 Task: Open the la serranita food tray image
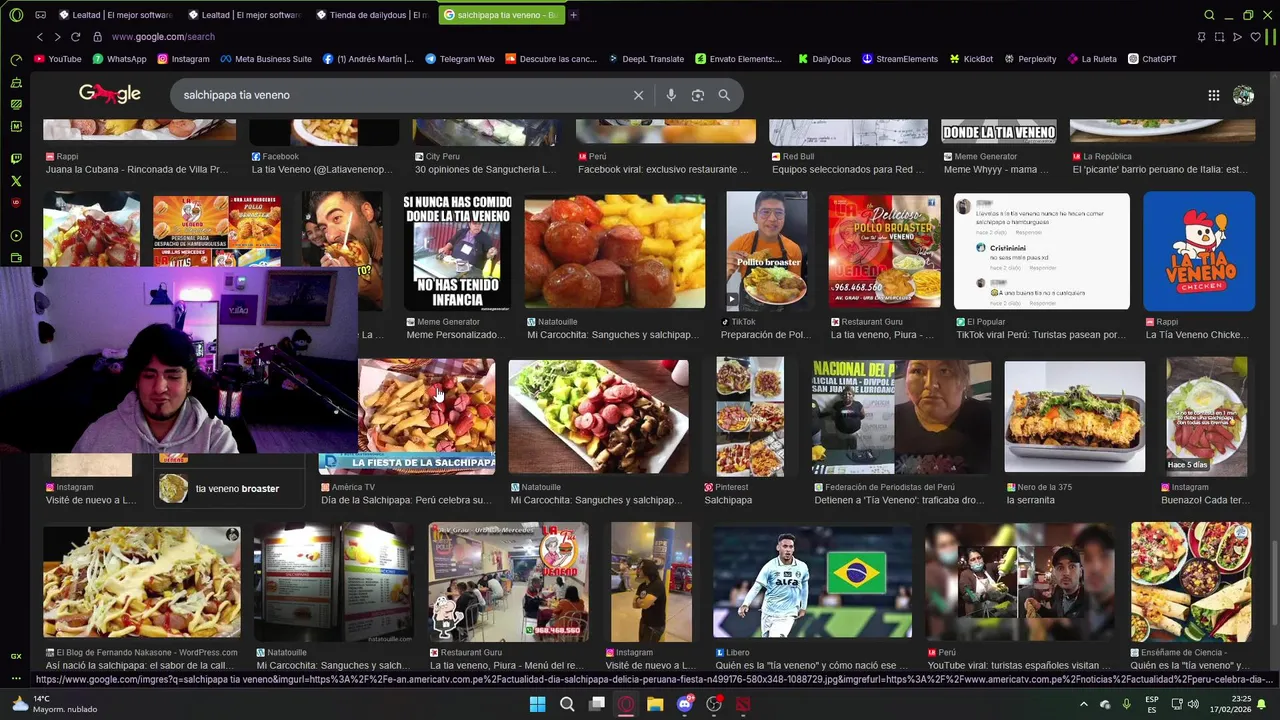pos(1074,416)
